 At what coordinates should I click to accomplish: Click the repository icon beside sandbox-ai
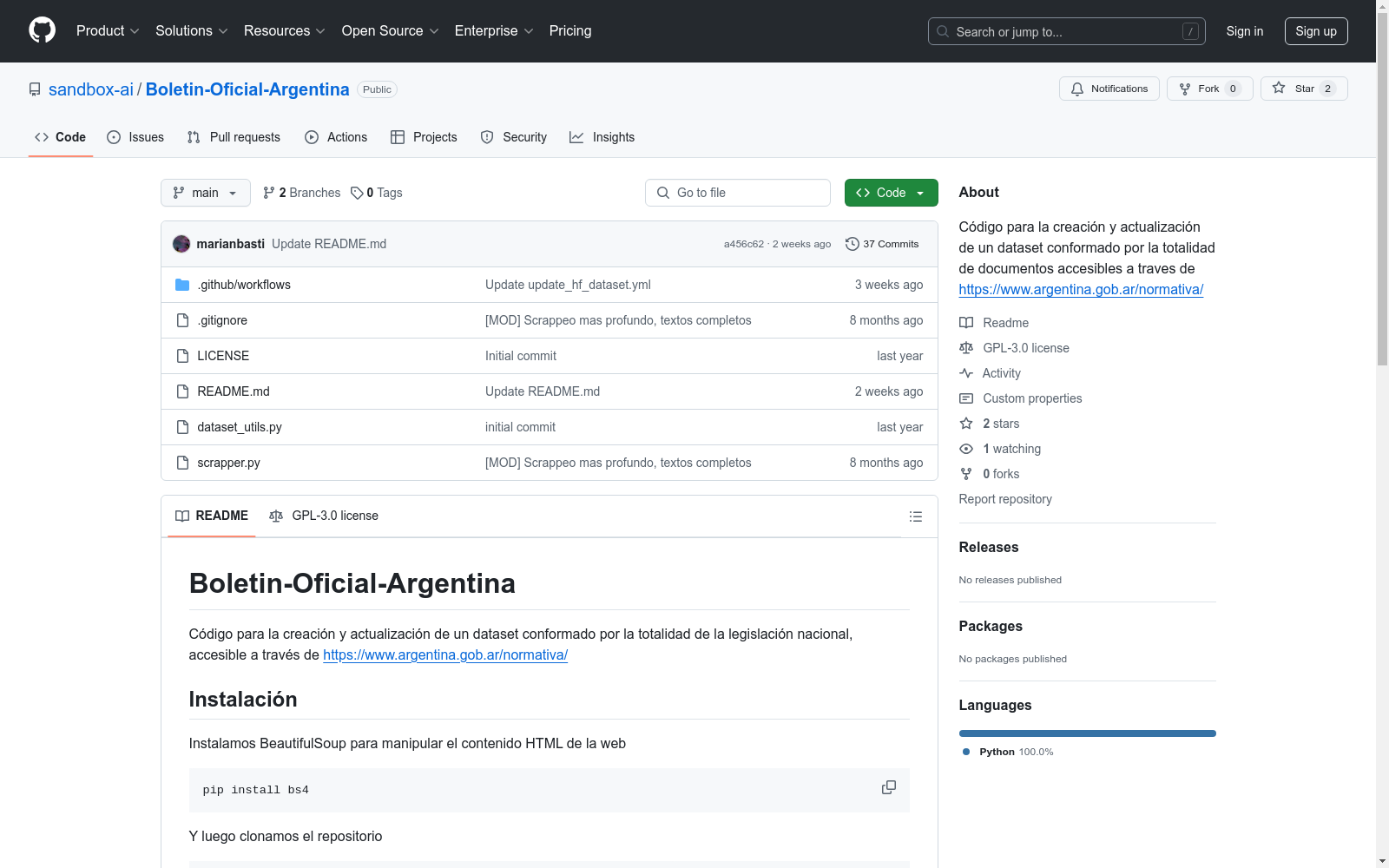click(x=35, y=89)
